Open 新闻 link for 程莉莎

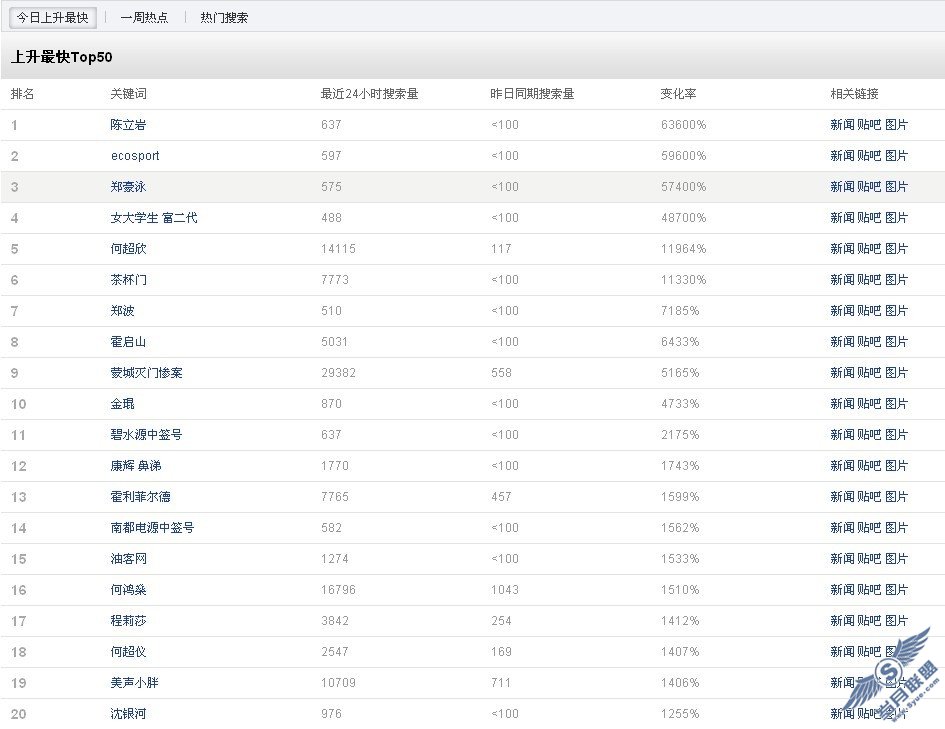click(x=842, y=621)
